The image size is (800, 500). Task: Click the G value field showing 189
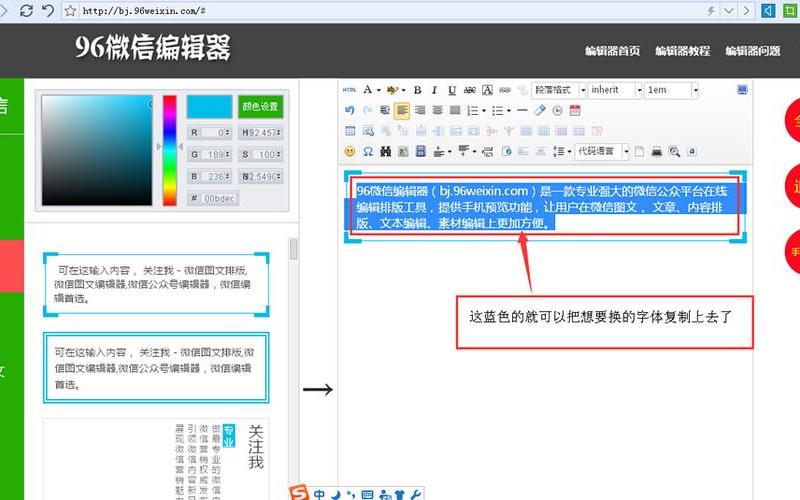coord(210,154)
